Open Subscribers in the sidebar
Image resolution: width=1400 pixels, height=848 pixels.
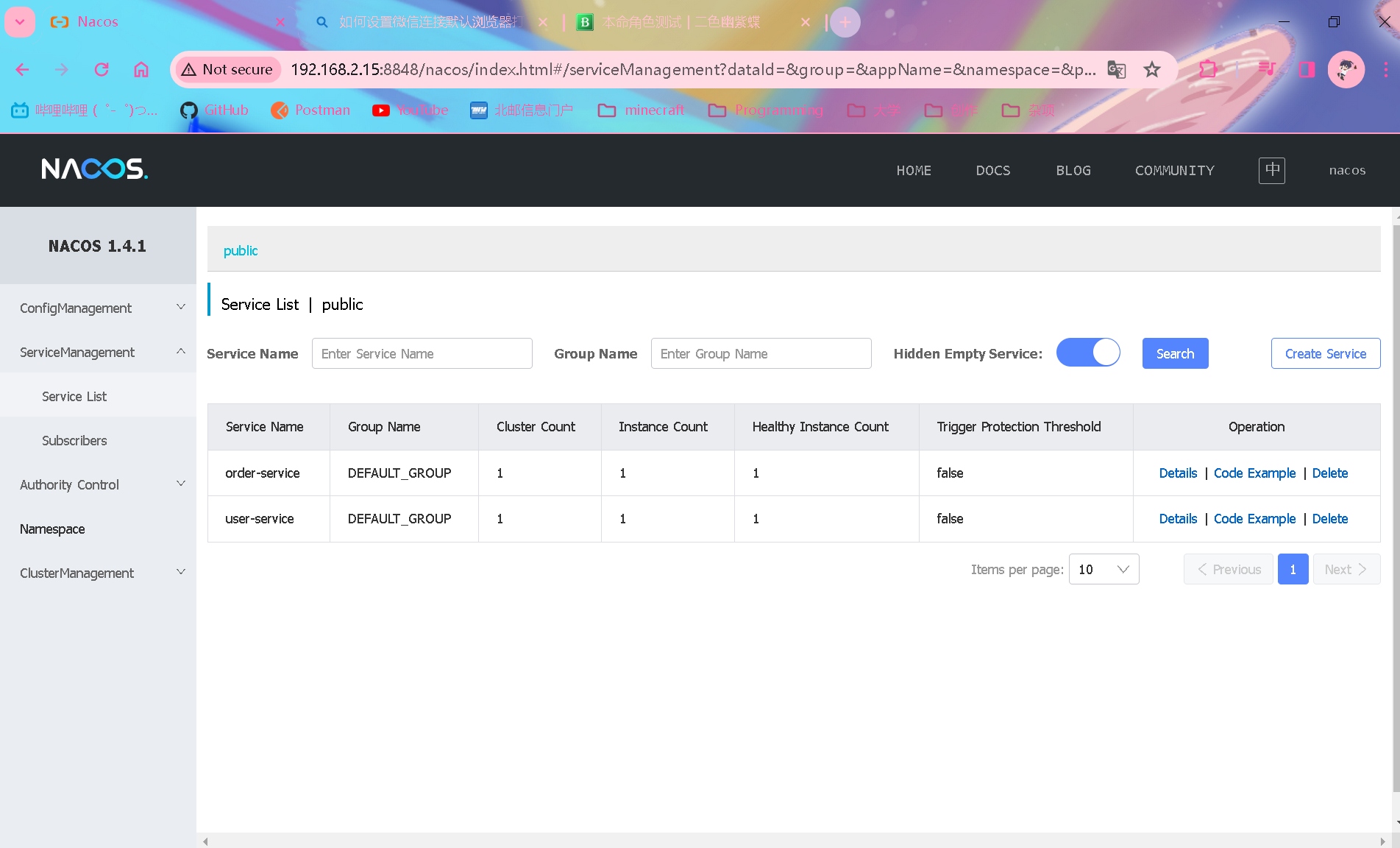click(99, 440)
